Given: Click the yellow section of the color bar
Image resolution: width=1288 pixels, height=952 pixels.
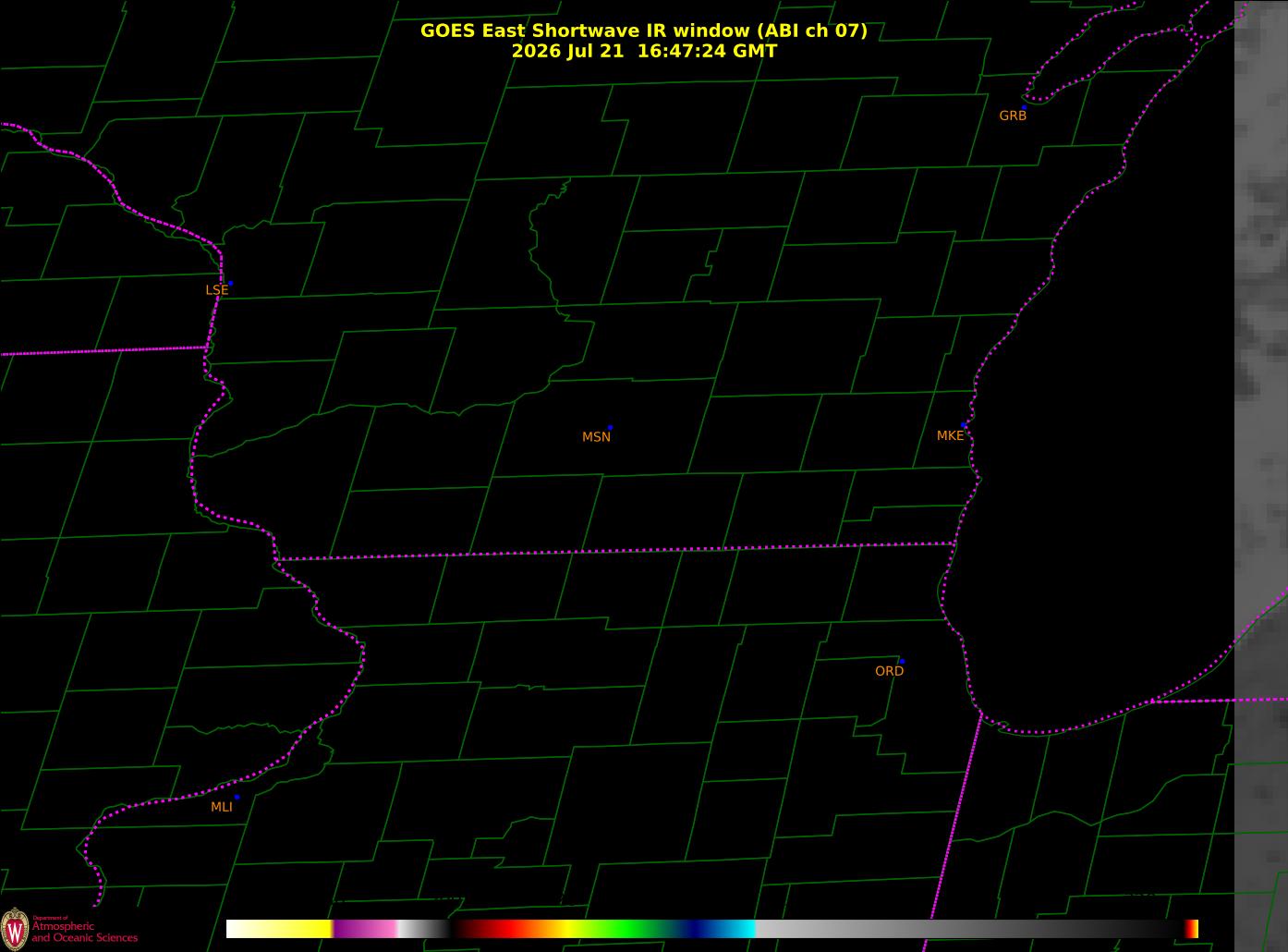Looking at the screenshot, I should [307, 929].
